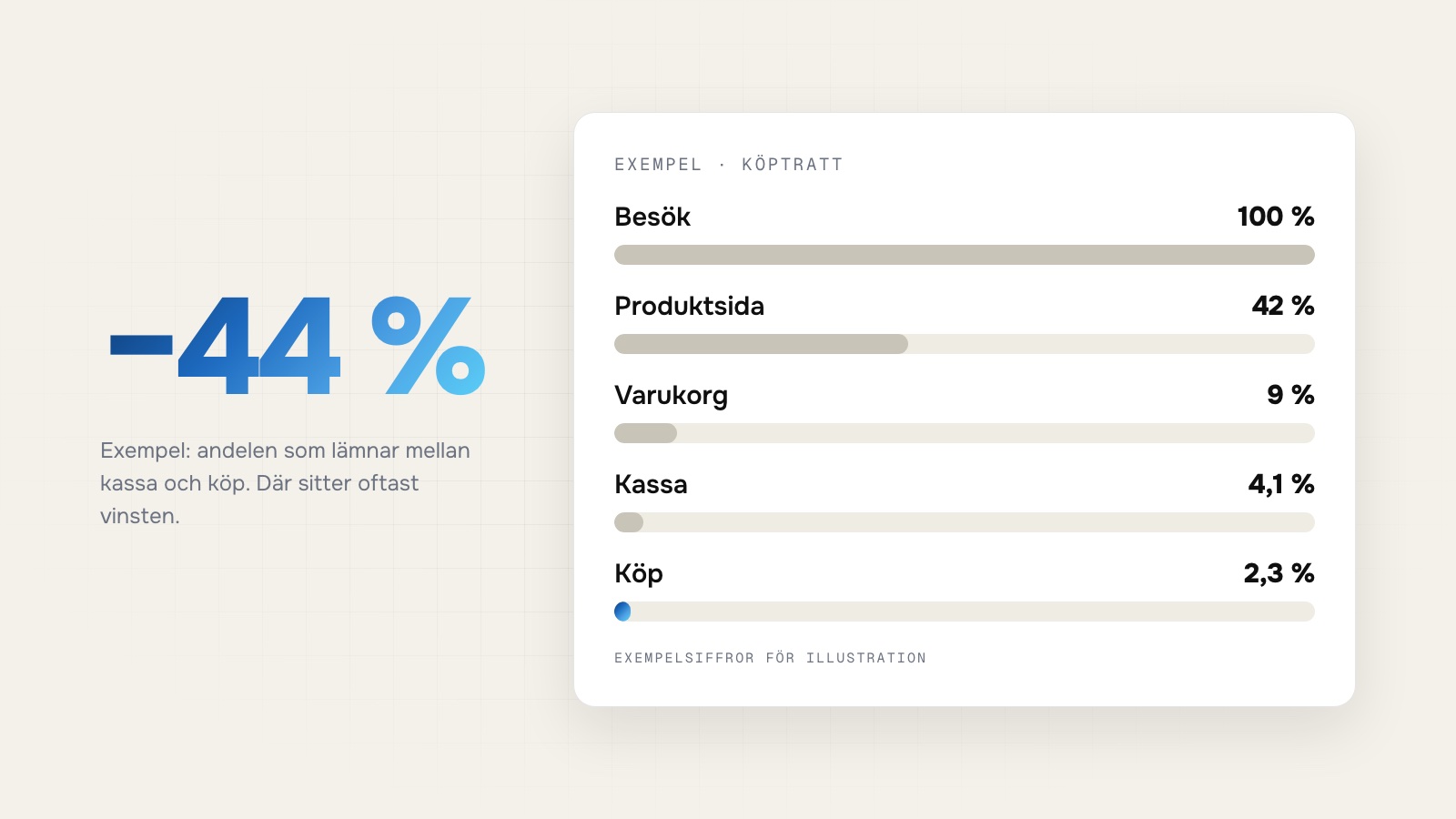Click the 4,1 % Kassa value
The height and width of the screenshot is (819, 1456).
[x=1281, y=484]
